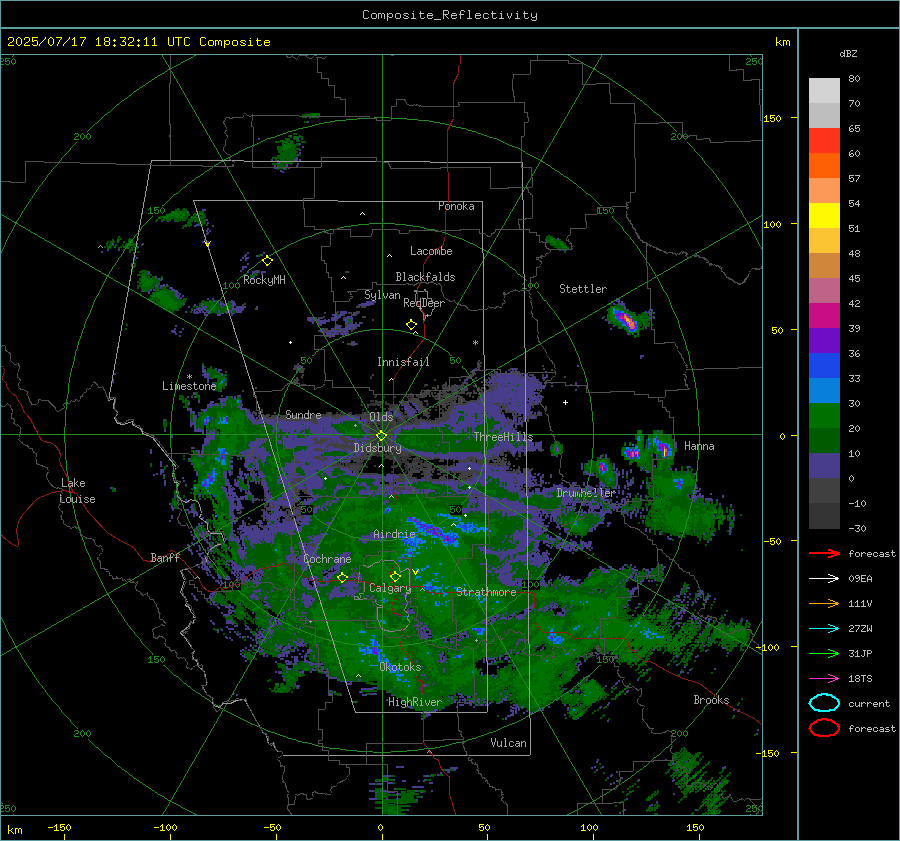
Task: Click the red forecast arrow in legend
Action: (824, 553)
